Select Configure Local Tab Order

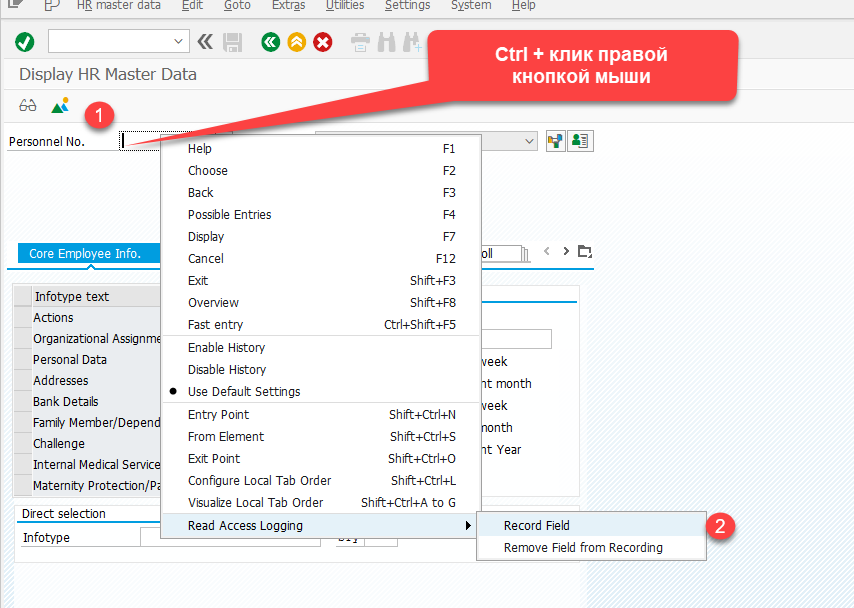[321, 481]
